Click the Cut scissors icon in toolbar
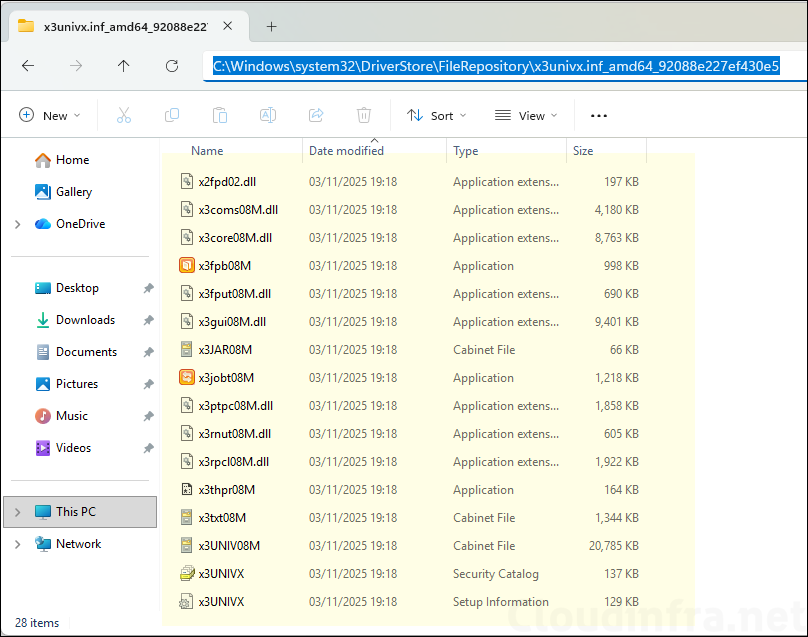This screenshot has height=637, width=808. click(x=124, y=115)
